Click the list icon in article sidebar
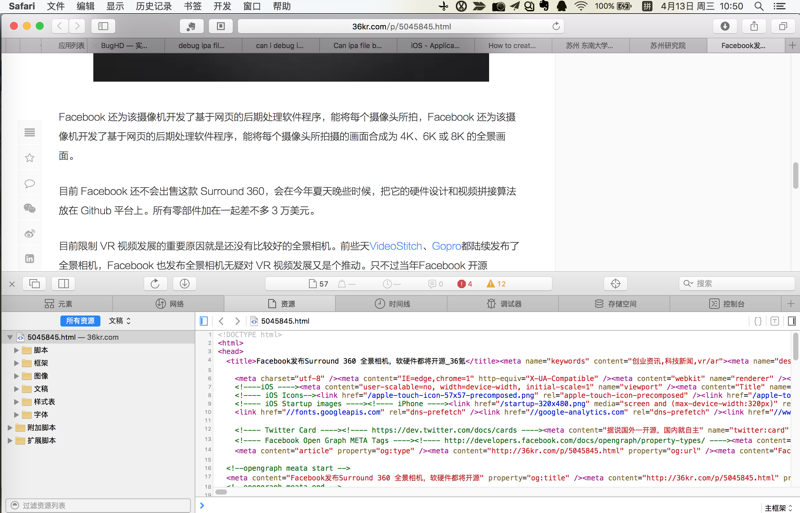800x513 pixels. 30,132
